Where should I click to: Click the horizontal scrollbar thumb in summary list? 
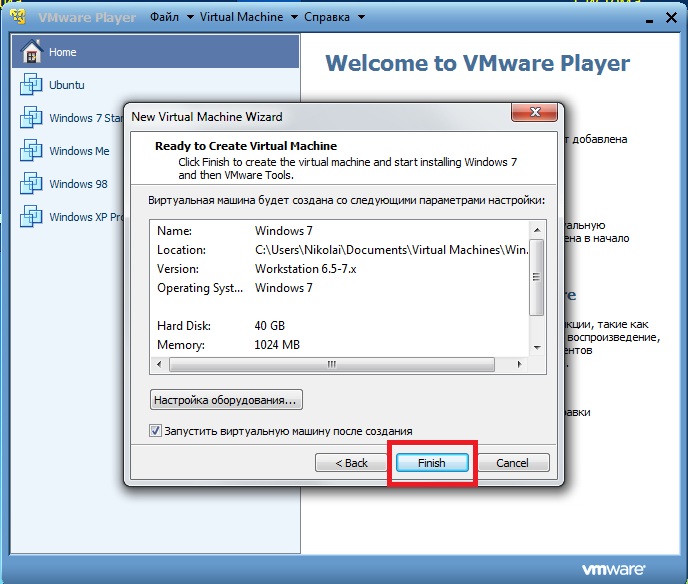(x=332, y=364)
